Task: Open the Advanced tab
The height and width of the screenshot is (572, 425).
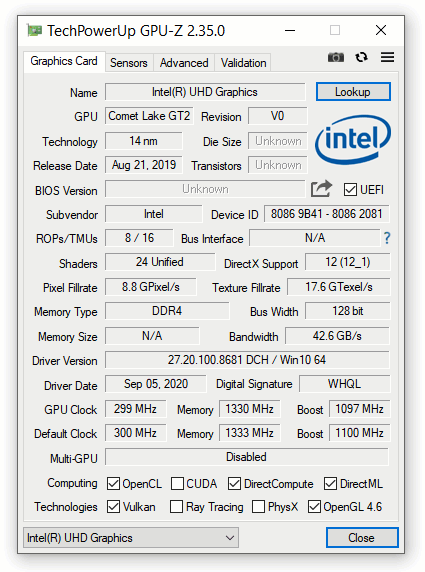Action: tap(184, 63)
